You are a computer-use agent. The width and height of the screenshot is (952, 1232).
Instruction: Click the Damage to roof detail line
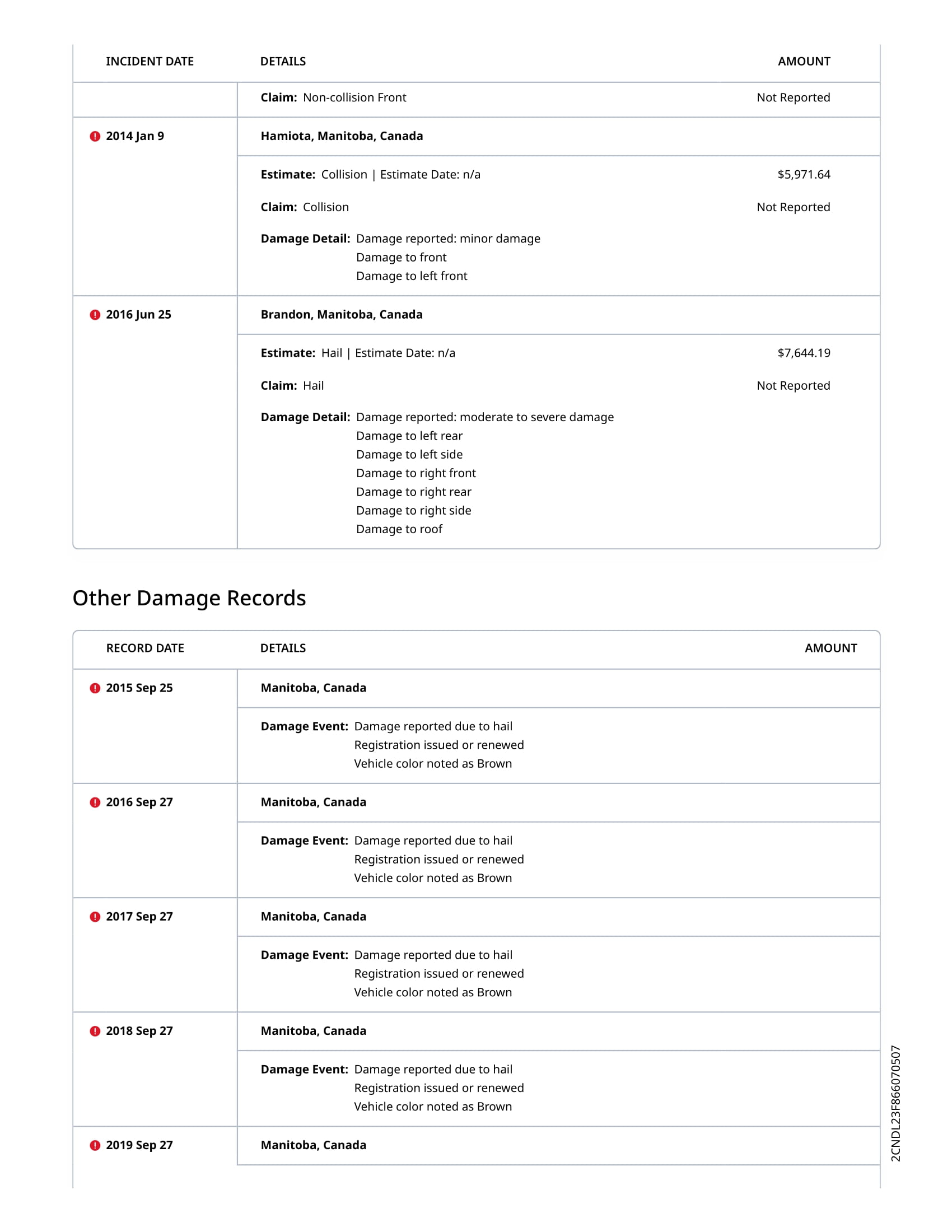pyautogui.click(x=399, y=529)
